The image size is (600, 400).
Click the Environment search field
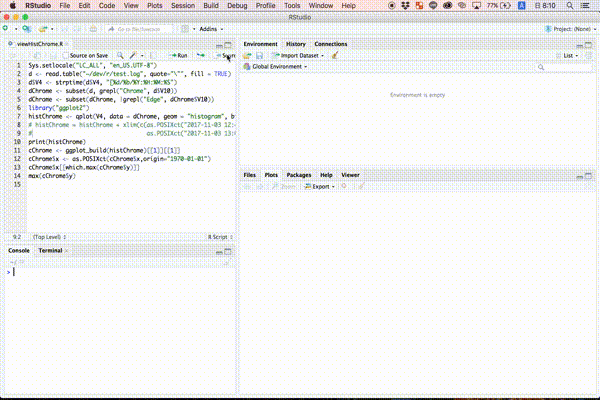tap(564, 67)
